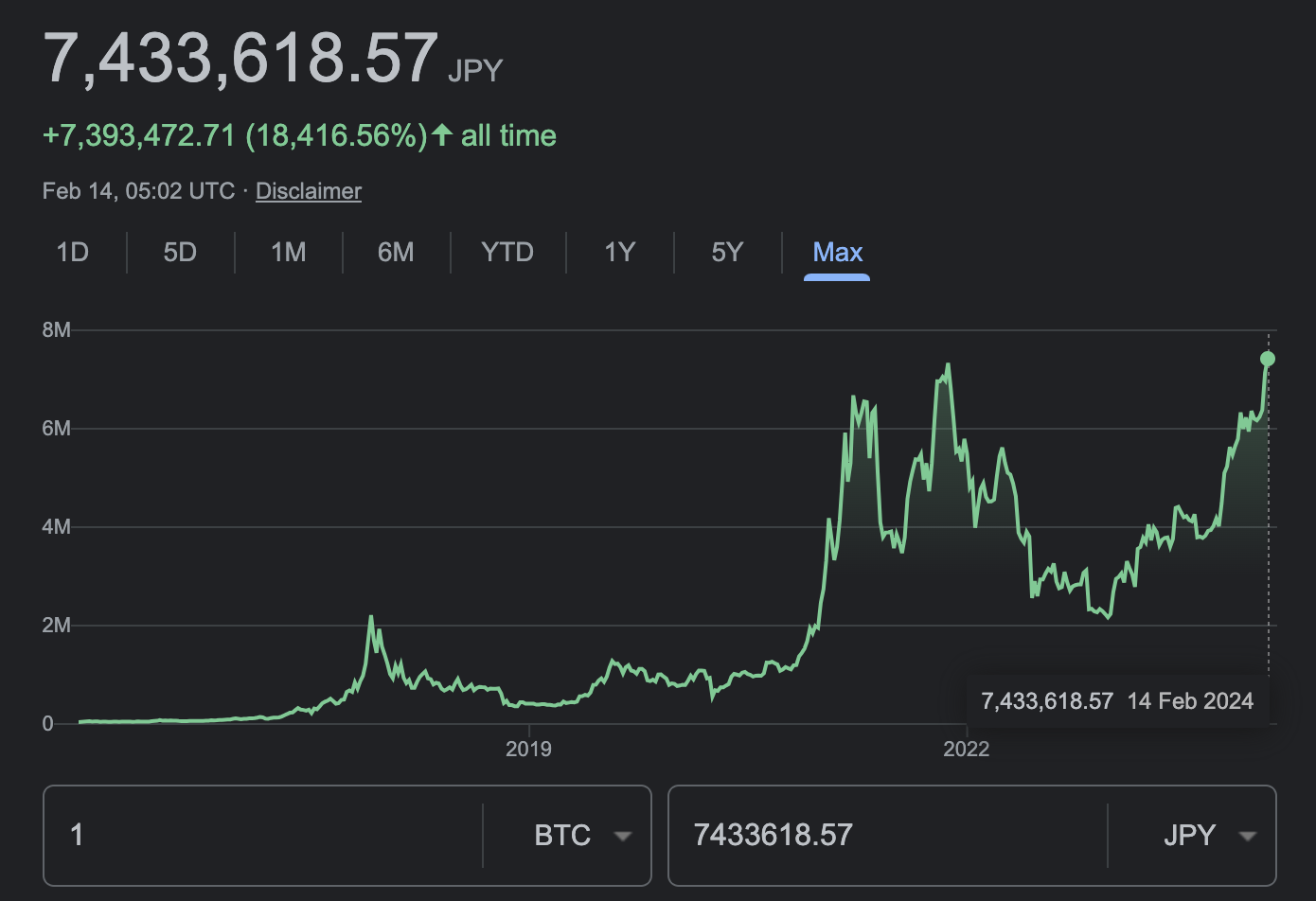Show the 1M chart range
1316x901 pixels.
(289, 253)
